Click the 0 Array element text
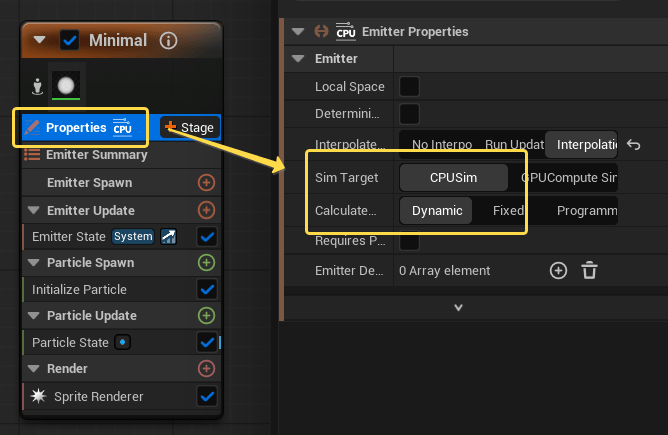The width and height of the screenshot is (668, 435). tap(444, 271)
